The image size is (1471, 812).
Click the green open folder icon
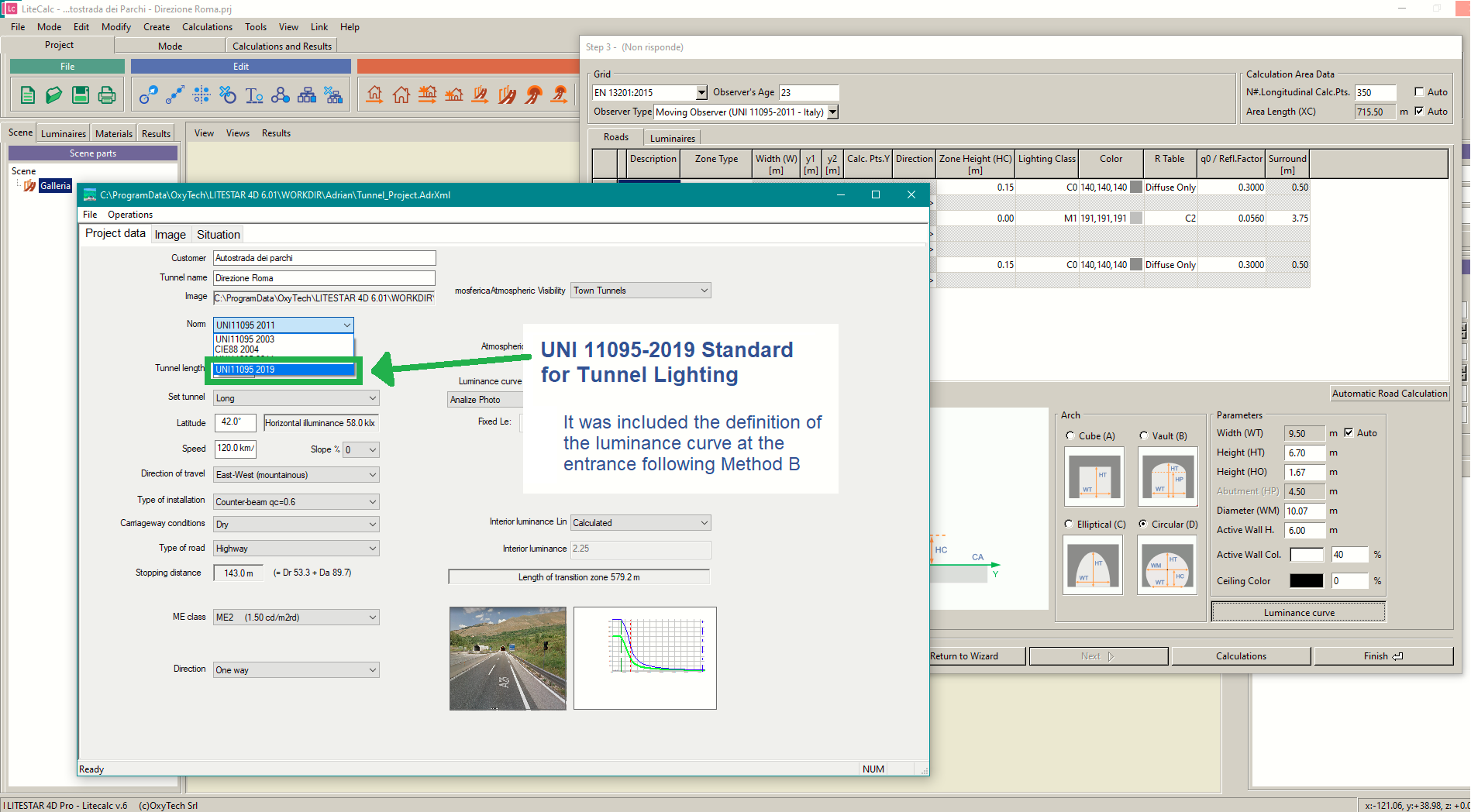[x=54, y=95]
